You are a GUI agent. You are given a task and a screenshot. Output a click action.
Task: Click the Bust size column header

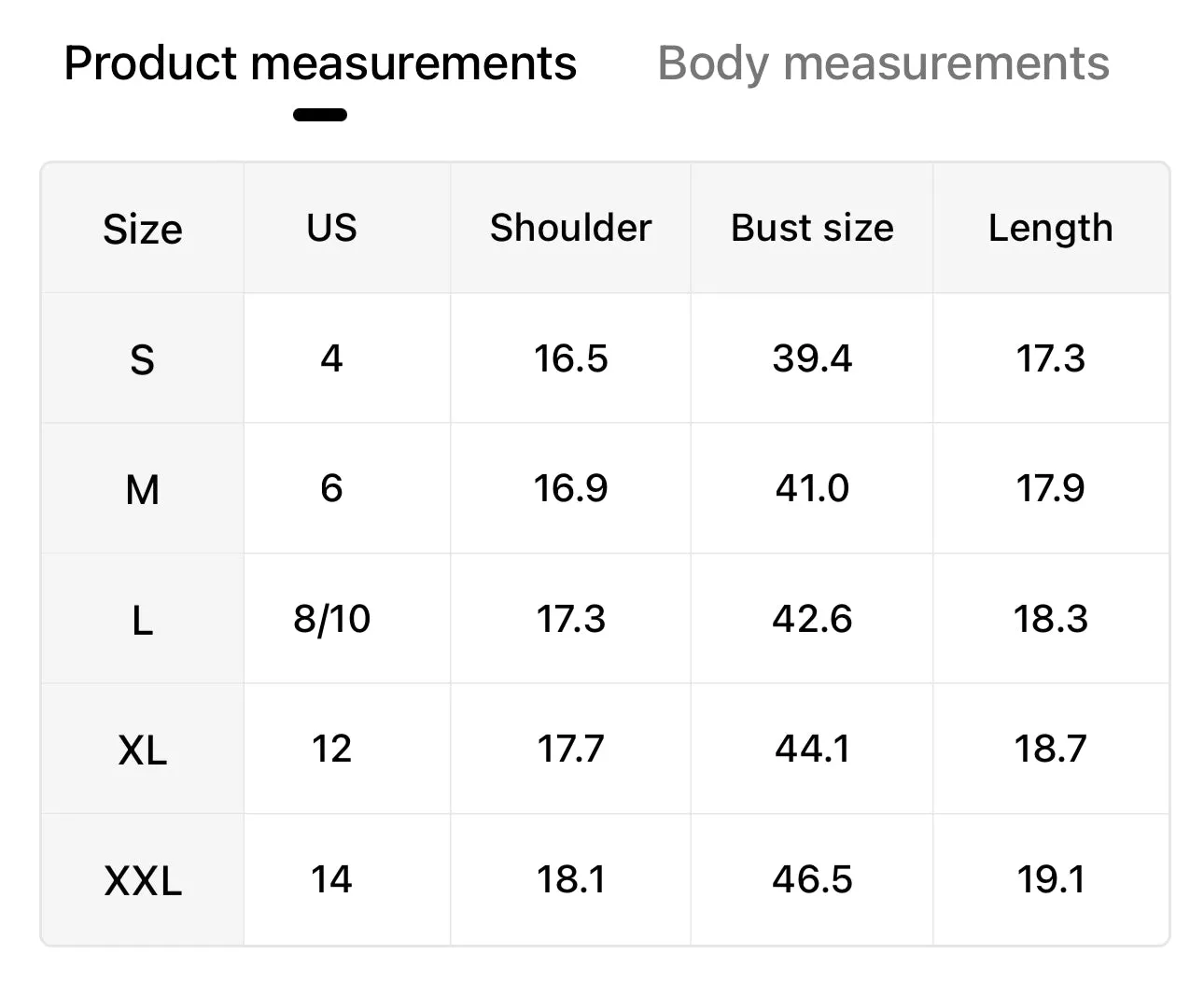point(812,229)
